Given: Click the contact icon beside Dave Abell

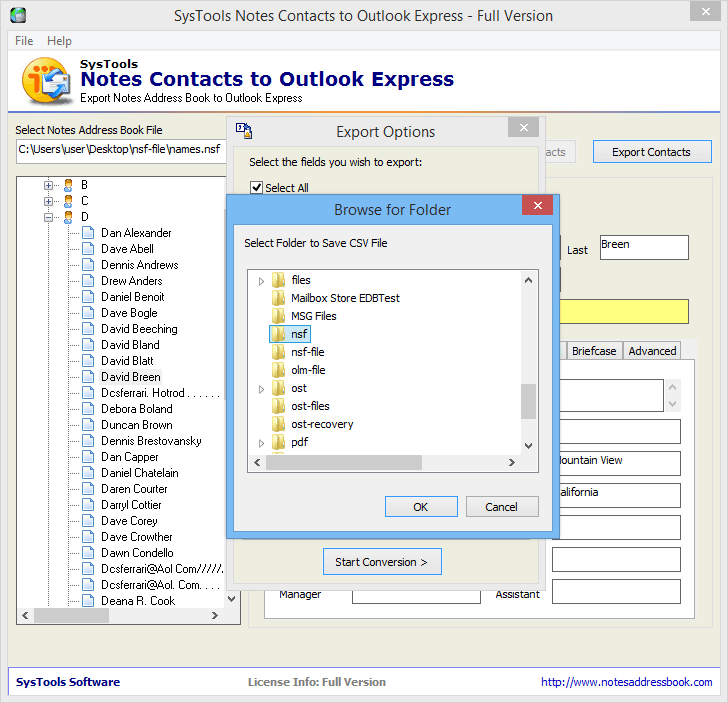Looking at the screenshot, I should [88, 249].
